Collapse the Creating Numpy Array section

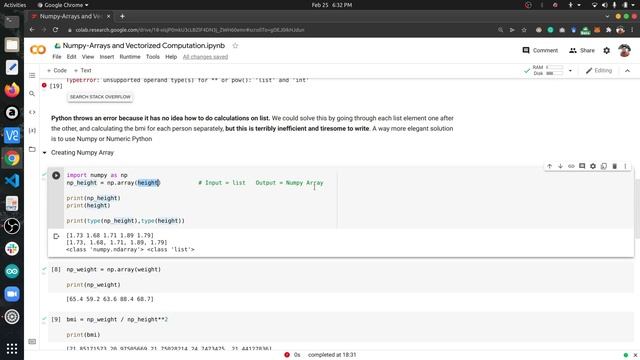point(44,153)
